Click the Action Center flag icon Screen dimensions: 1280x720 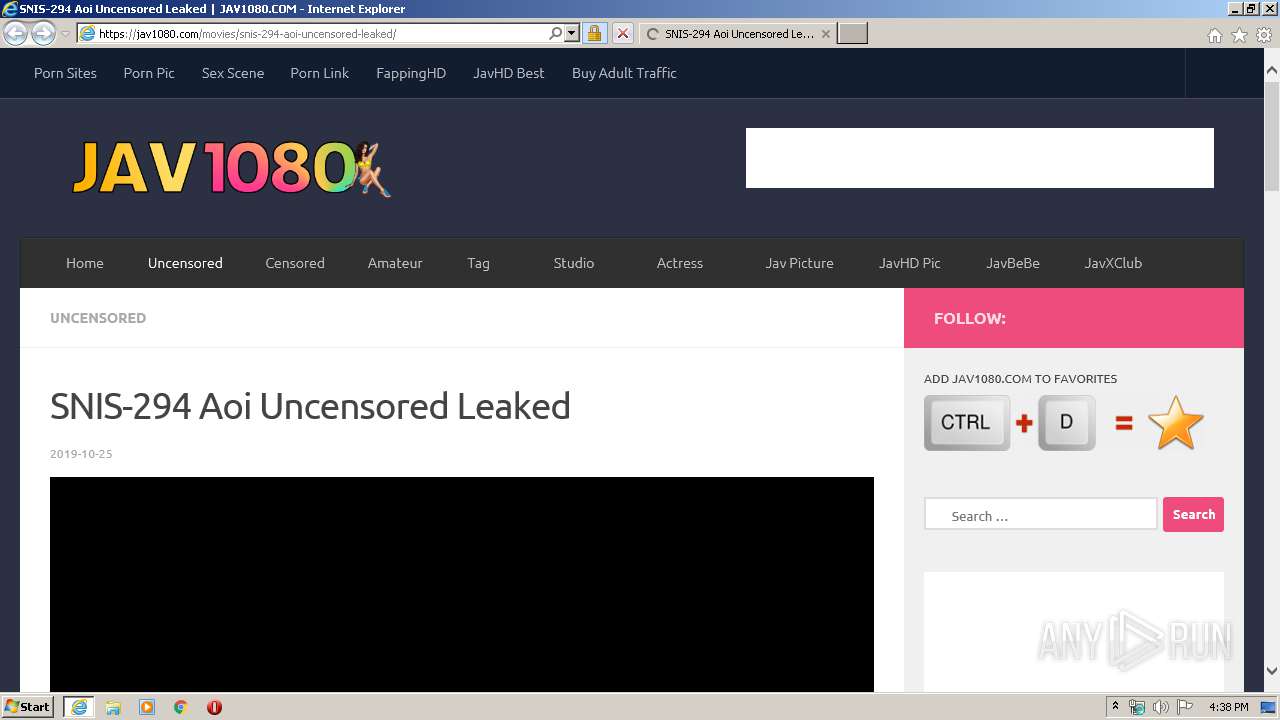(x=1185, y=707)
